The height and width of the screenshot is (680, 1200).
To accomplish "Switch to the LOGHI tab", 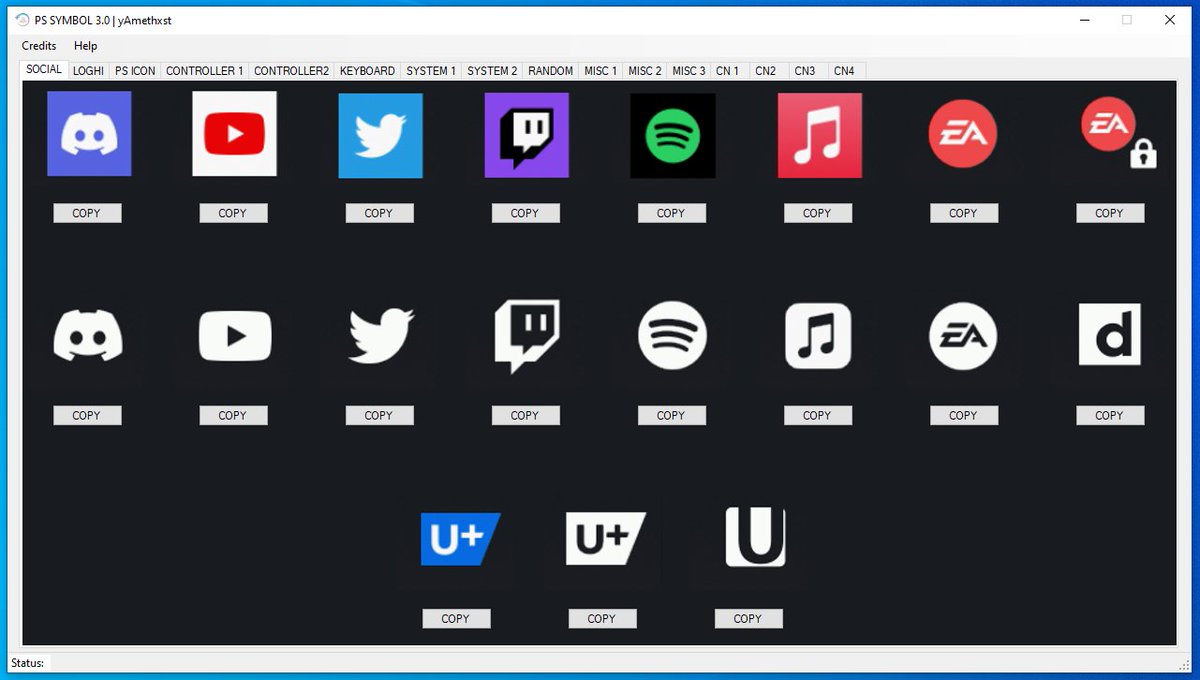I will [x=88, y=71].
